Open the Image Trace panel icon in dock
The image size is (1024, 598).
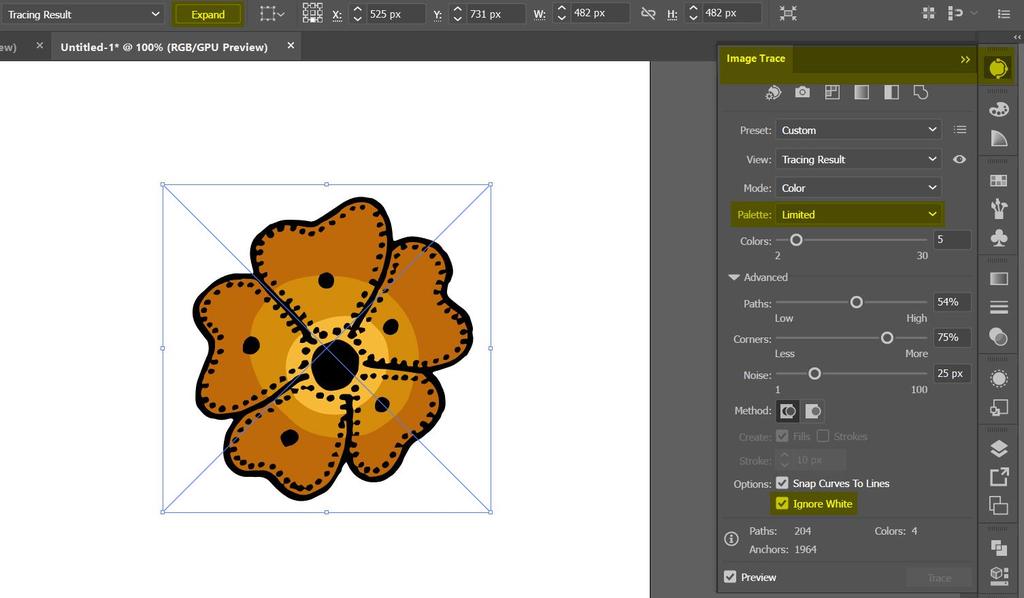[998, 68]
